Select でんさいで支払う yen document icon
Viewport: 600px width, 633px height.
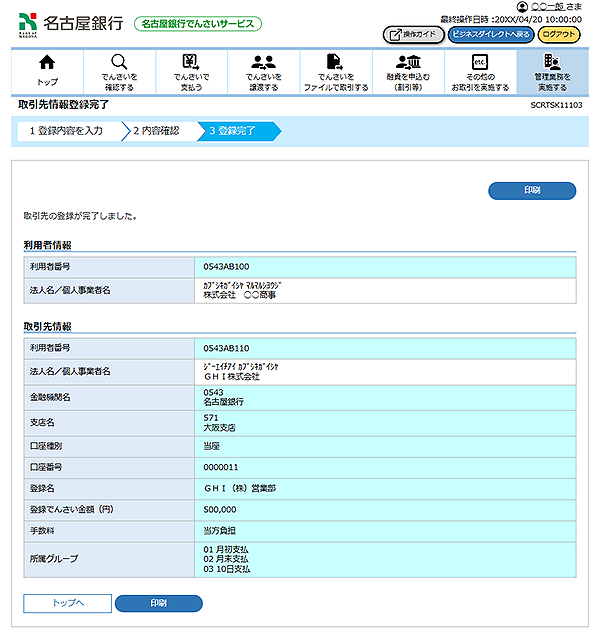(x=191, y=63)
